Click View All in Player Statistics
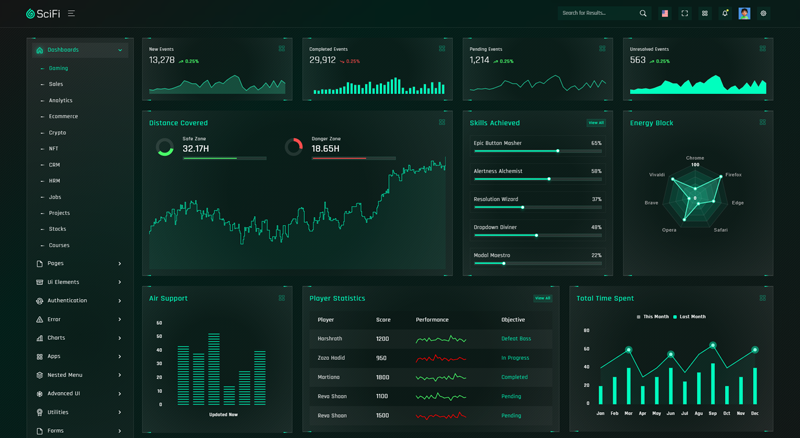Viewport: 800px width, 438px height. tap(542, 298)
